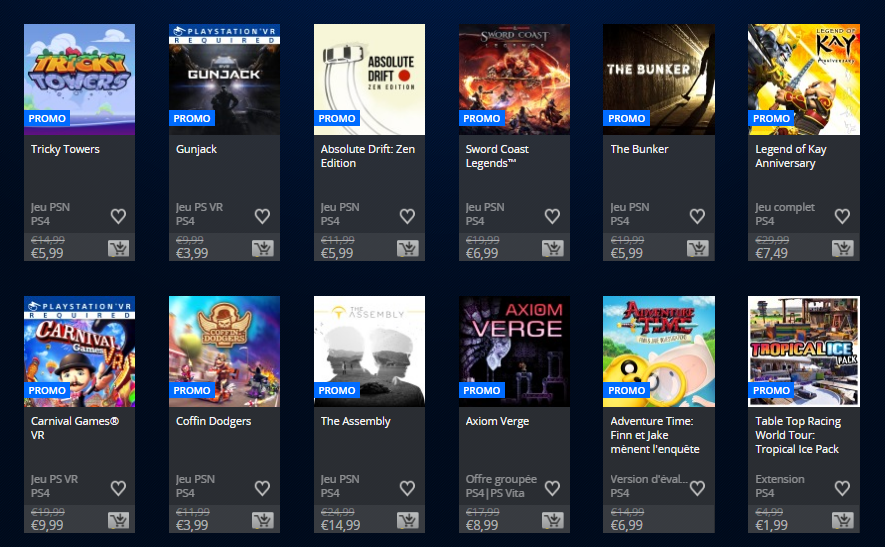Viewport: 885px width, 547px height.
Task: Click the Sword Coast Legends cover art
Action: tap(514, 79)
